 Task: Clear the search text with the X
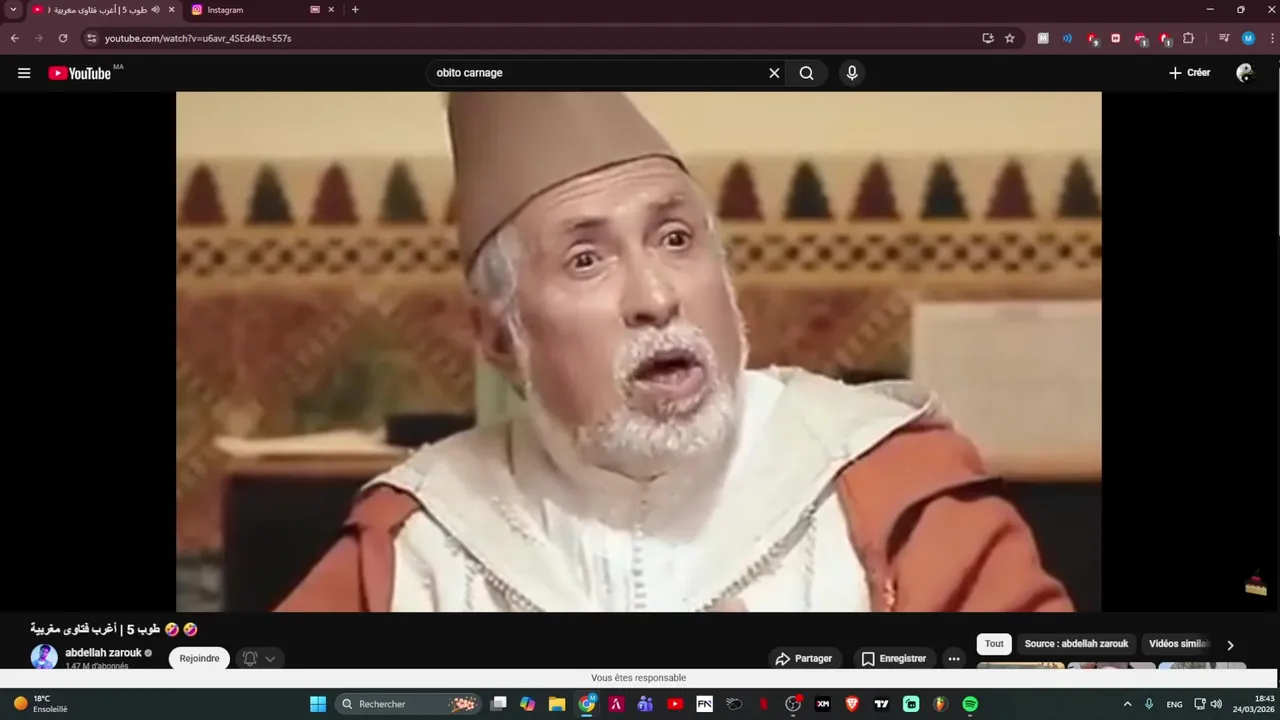[x=774, y=73]
